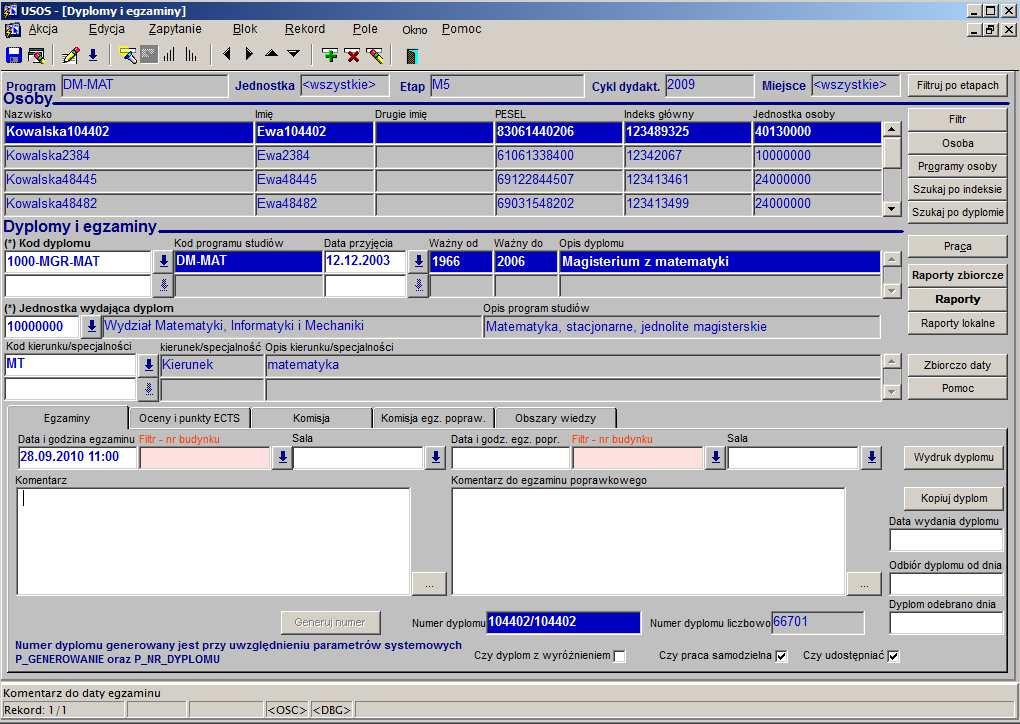1020x724 pixels.
Task: Toggle the Czy praca samodzielna checkbox
Action: pyautogui.click(x=782, y=656)
